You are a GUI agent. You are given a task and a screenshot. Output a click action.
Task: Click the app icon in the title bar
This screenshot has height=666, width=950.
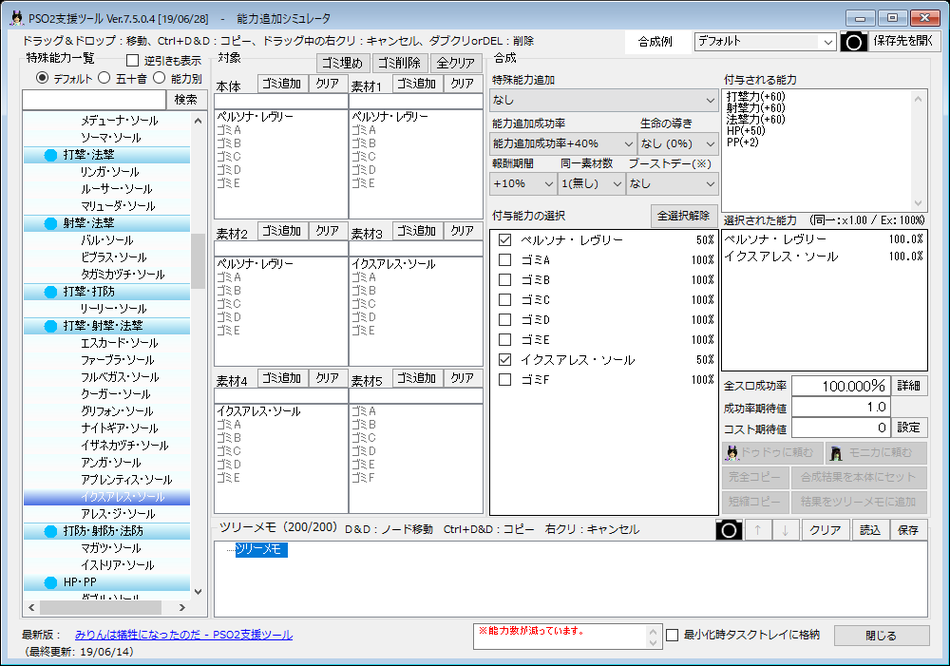click(x=16, y=18)
